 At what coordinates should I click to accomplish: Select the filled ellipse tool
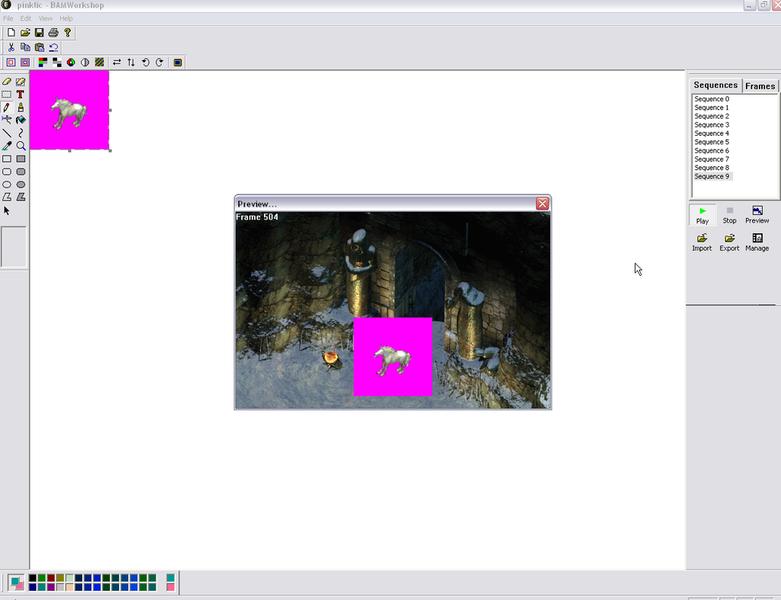coord(20,184)
